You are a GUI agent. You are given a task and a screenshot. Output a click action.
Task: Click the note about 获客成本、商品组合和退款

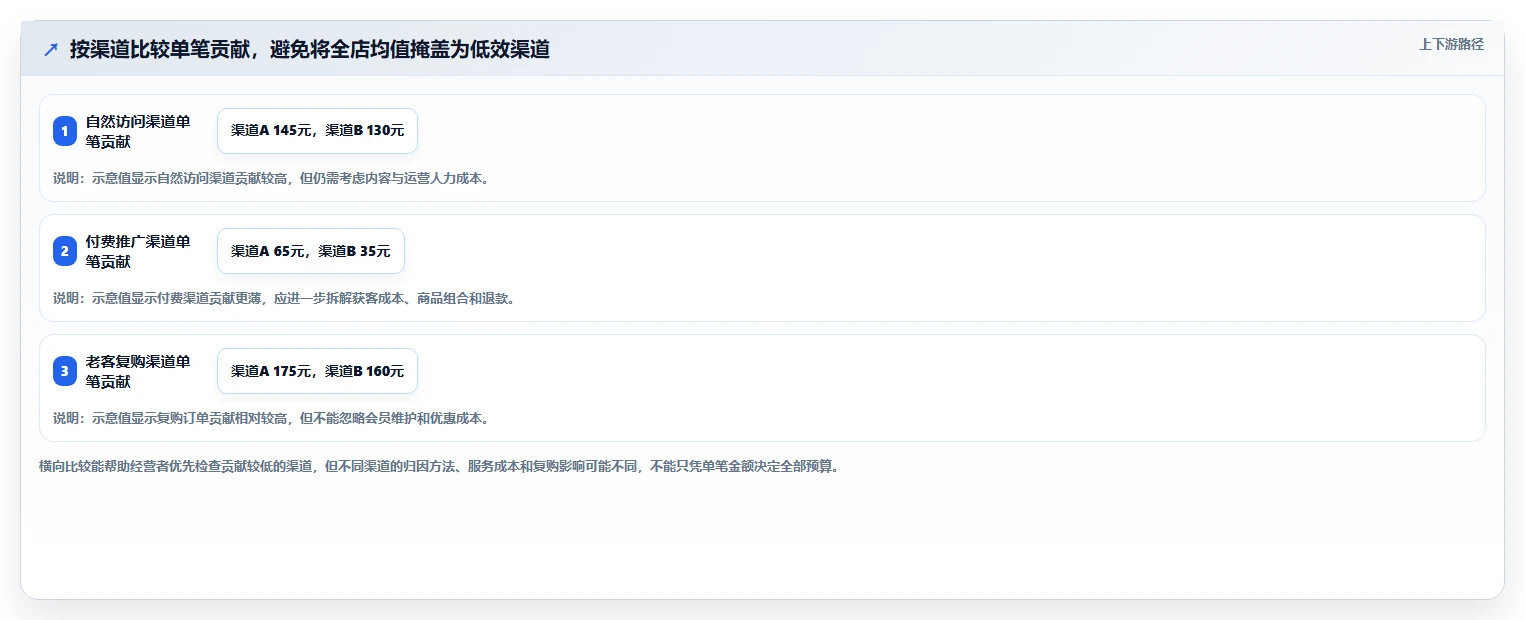pos(284,298)
